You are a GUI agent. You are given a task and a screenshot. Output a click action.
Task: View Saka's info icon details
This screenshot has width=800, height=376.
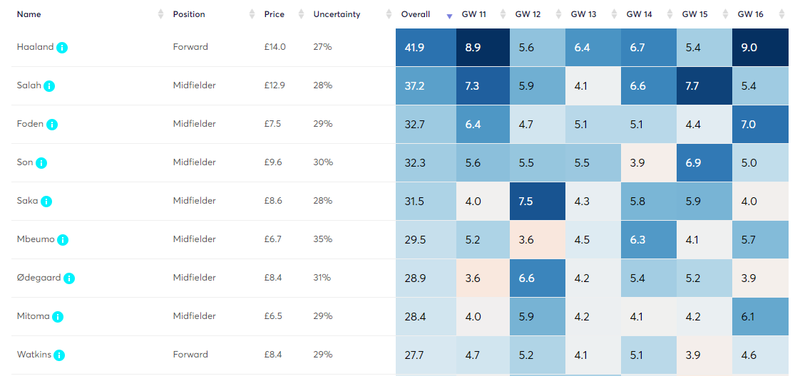[x=46, y=202]
